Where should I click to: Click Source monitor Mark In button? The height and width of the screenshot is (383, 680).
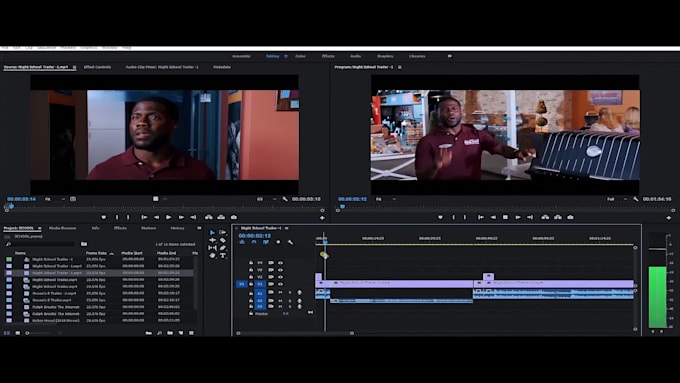[x=117, y=217]
